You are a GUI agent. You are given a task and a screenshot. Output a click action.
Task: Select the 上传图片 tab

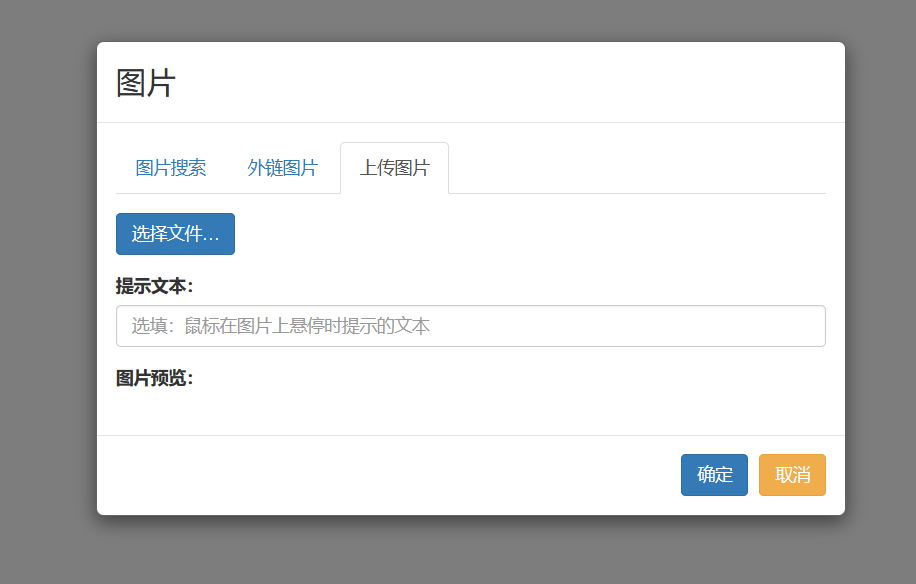[x=394, y=168]
